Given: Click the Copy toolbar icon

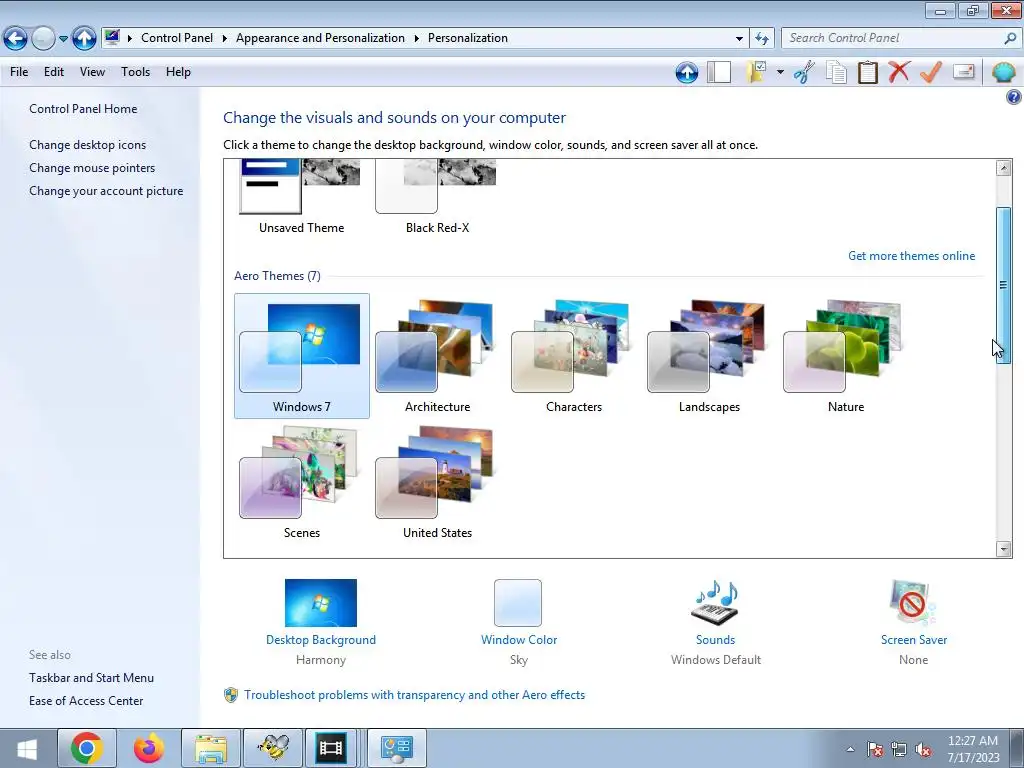Looking at the screenshot, I should tap(836, 72).
